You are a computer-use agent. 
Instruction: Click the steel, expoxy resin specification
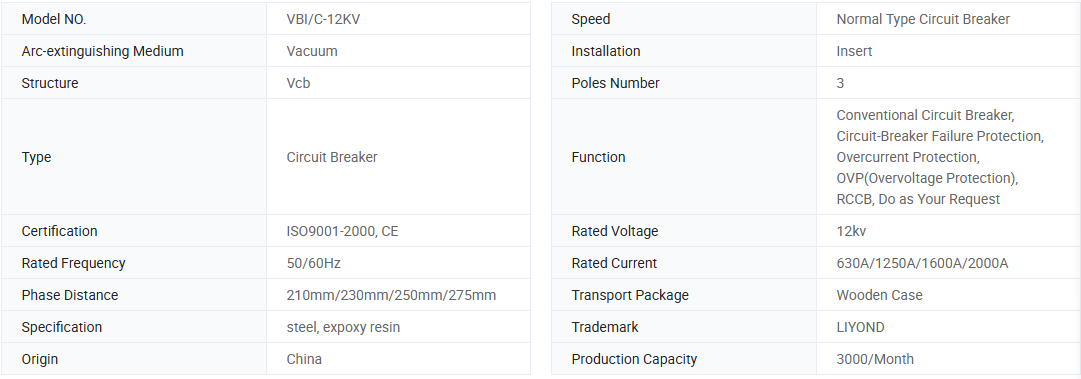343,327
